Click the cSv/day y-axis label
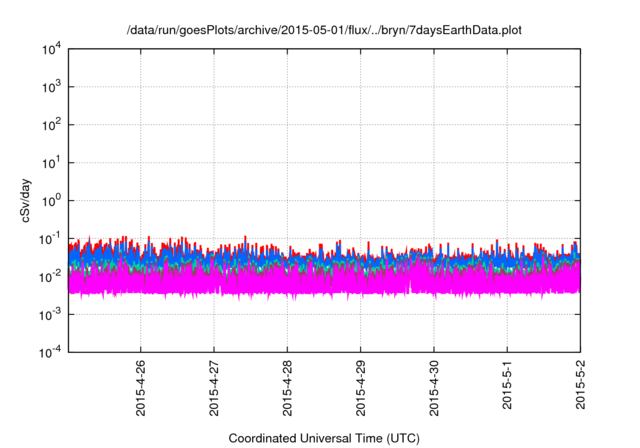Viewport: 640px width, 448px height. pyautogui.click(x=26, y=200)
